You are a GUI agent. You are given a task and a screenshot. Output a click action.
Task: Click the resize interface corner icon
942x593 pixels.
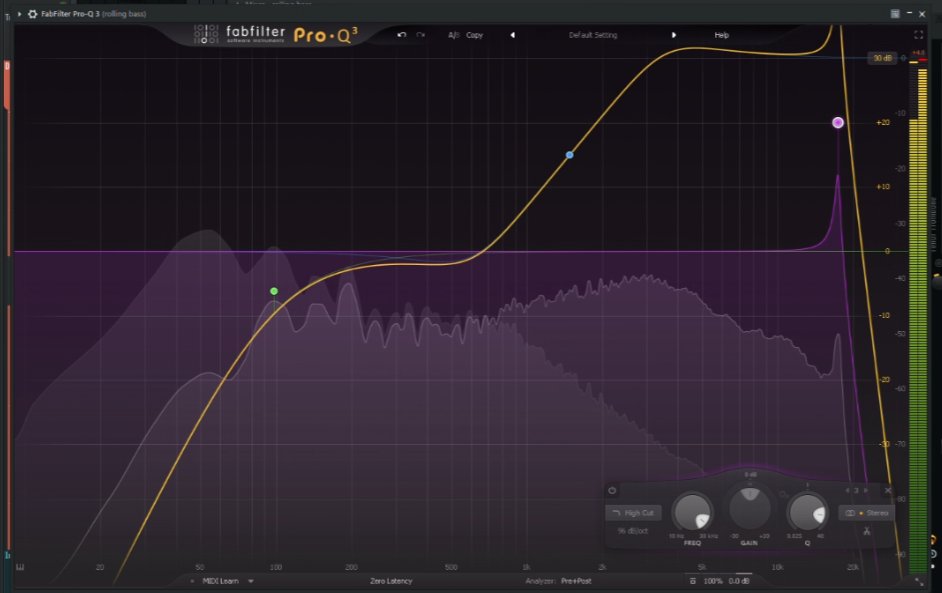click(x=919, y=582)
